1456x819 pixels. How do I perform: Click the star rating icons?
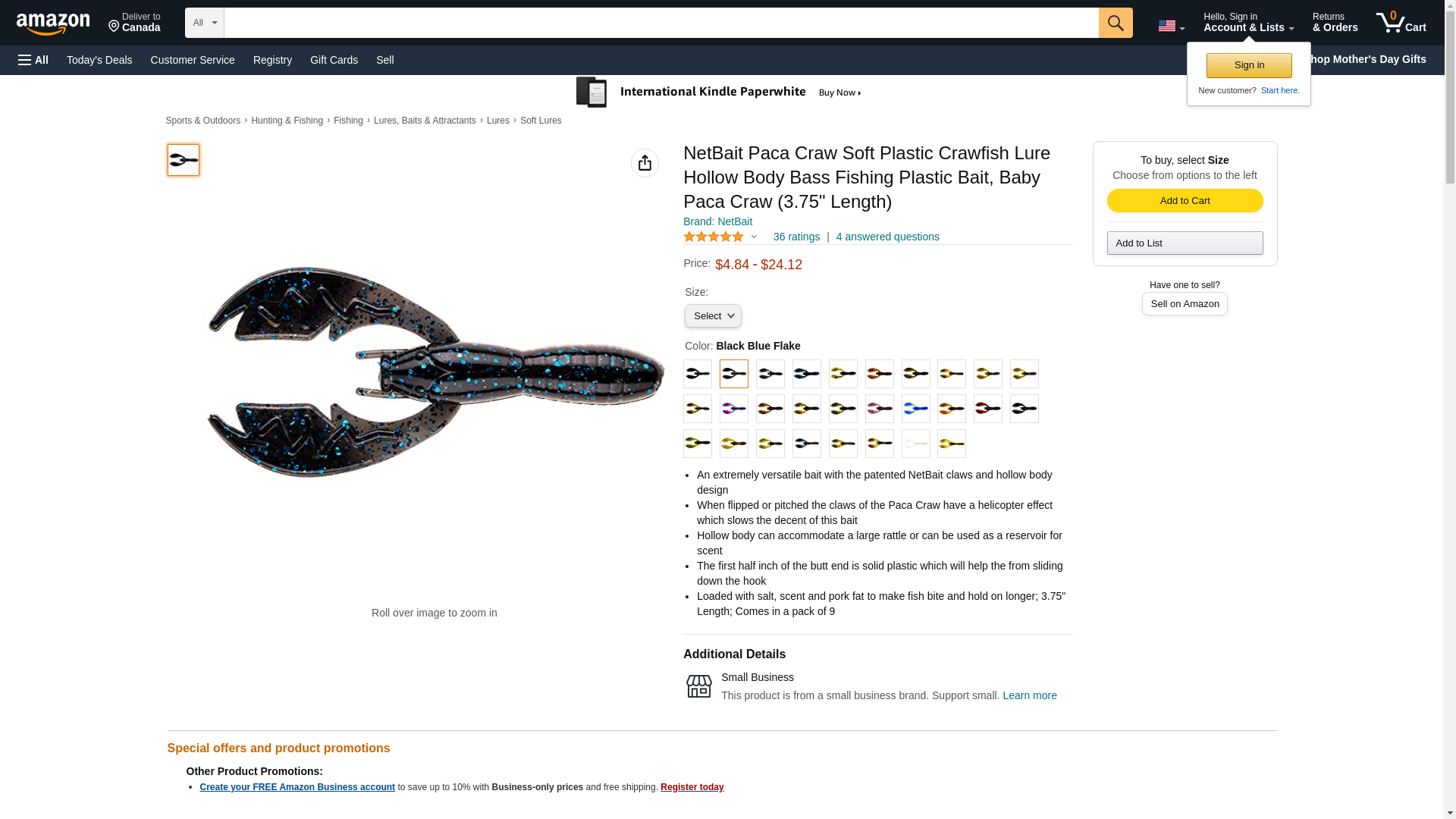click(x=714, y=237)
